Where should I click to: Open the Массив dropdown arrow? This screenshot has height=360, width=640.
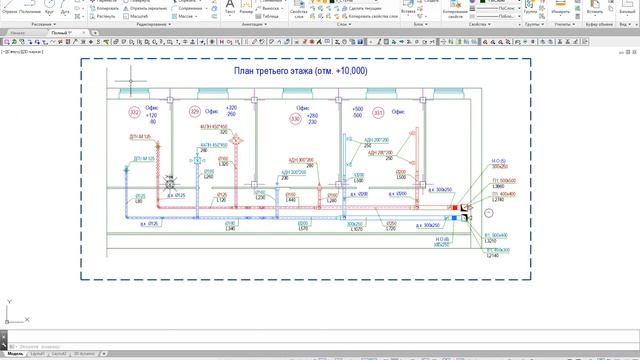pyautogui.click(x=196, y=16)
